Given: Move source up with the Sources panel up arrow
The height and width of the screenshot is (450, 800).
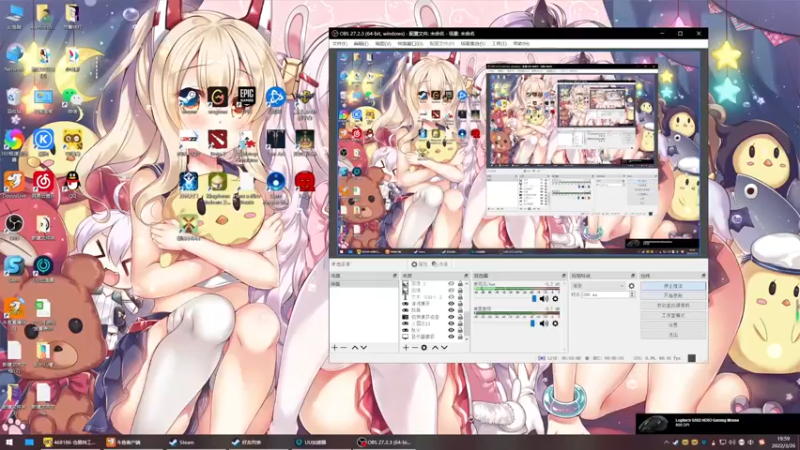Looking at the screenshot, I should tap(435, 347).
